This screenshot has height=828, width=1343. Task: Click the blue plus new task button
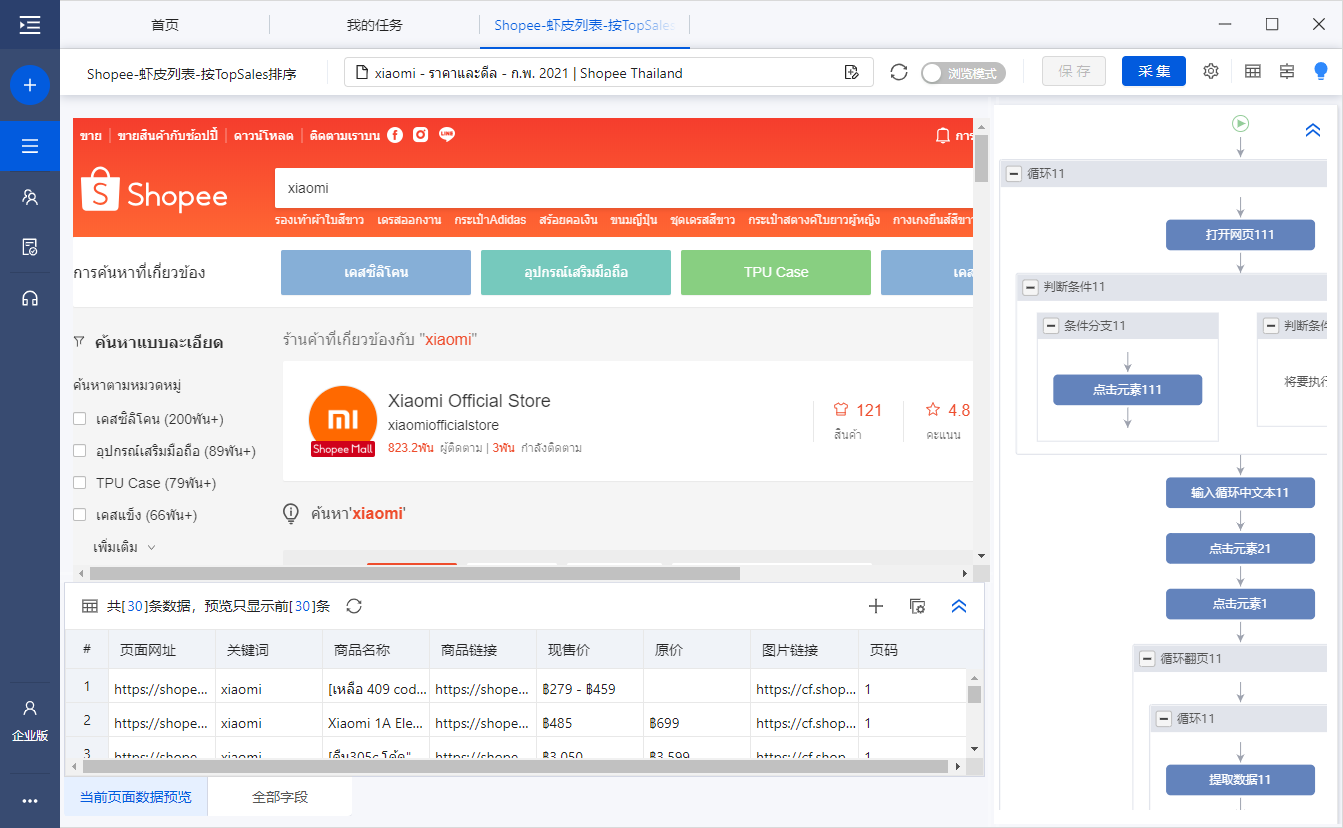tap(30, 85)
